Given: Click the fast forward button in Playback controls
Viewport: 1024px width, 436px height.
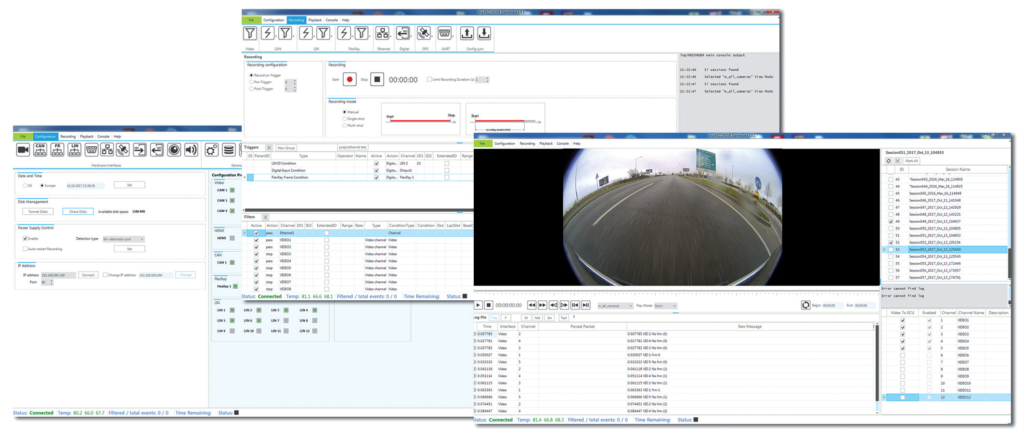Looking at the screenshot, I should tap(542, 305).
